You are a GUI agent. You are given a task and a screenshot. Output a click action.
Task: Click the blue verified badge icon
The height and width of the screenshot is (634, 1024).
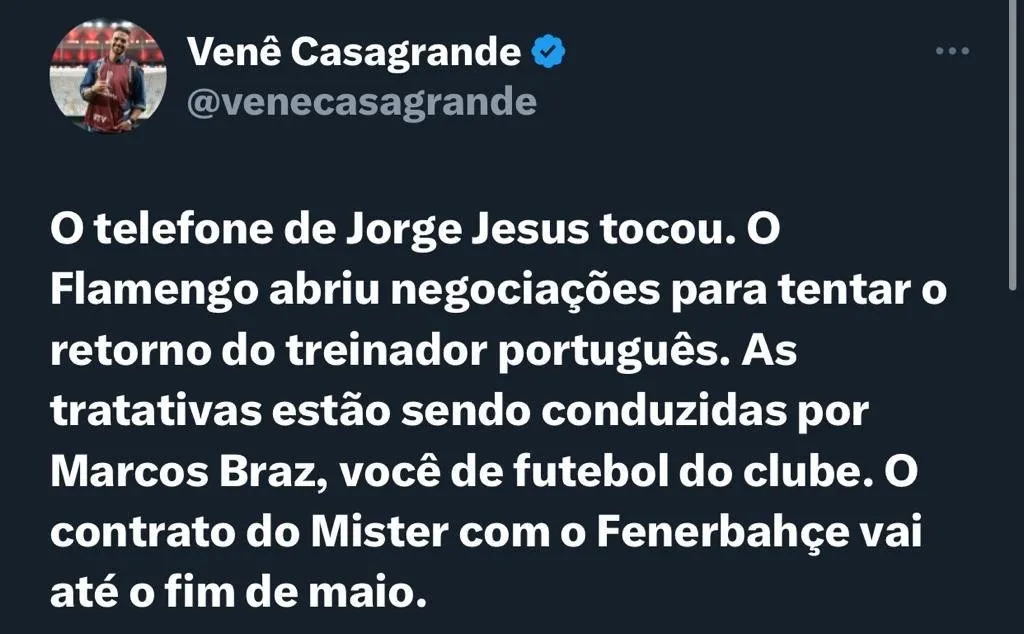(x=549, y=52)
